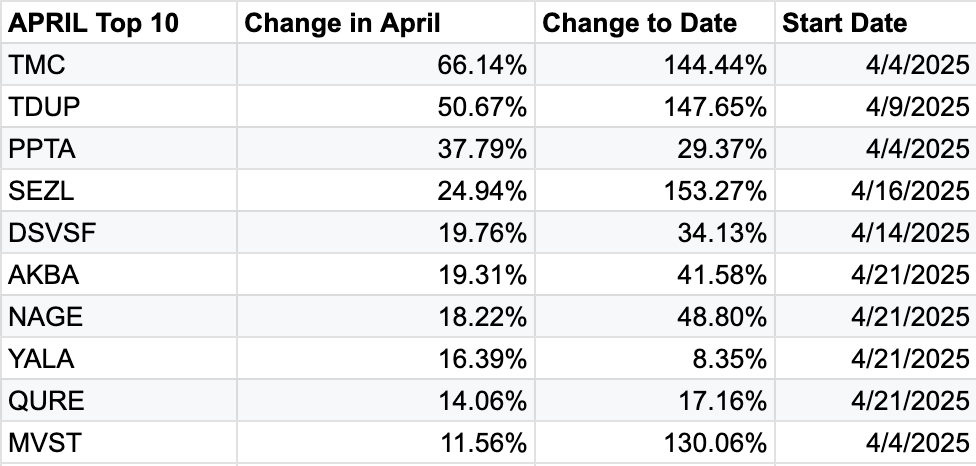Select the DSVSF ticker cell
The width and height of the screenshot is (976, 466).
119,233
